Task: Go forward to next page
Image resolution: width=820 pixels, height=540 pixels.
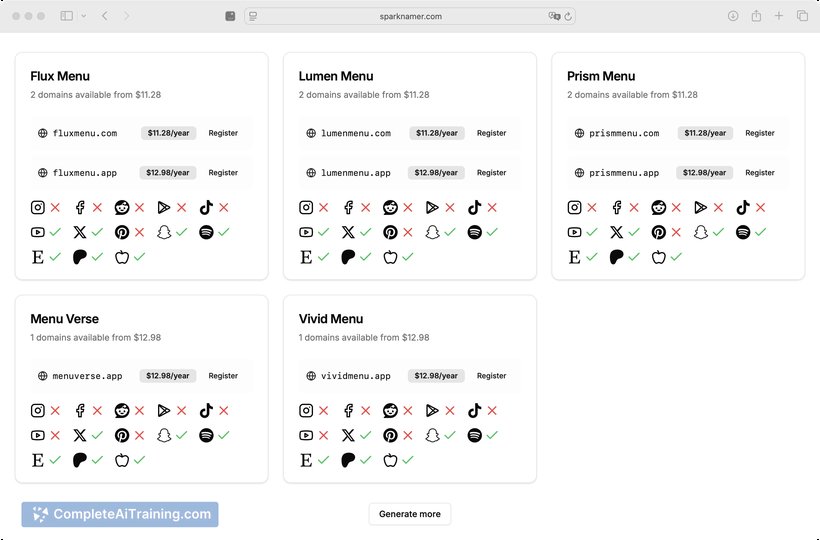Action: (x=127, y=16)
